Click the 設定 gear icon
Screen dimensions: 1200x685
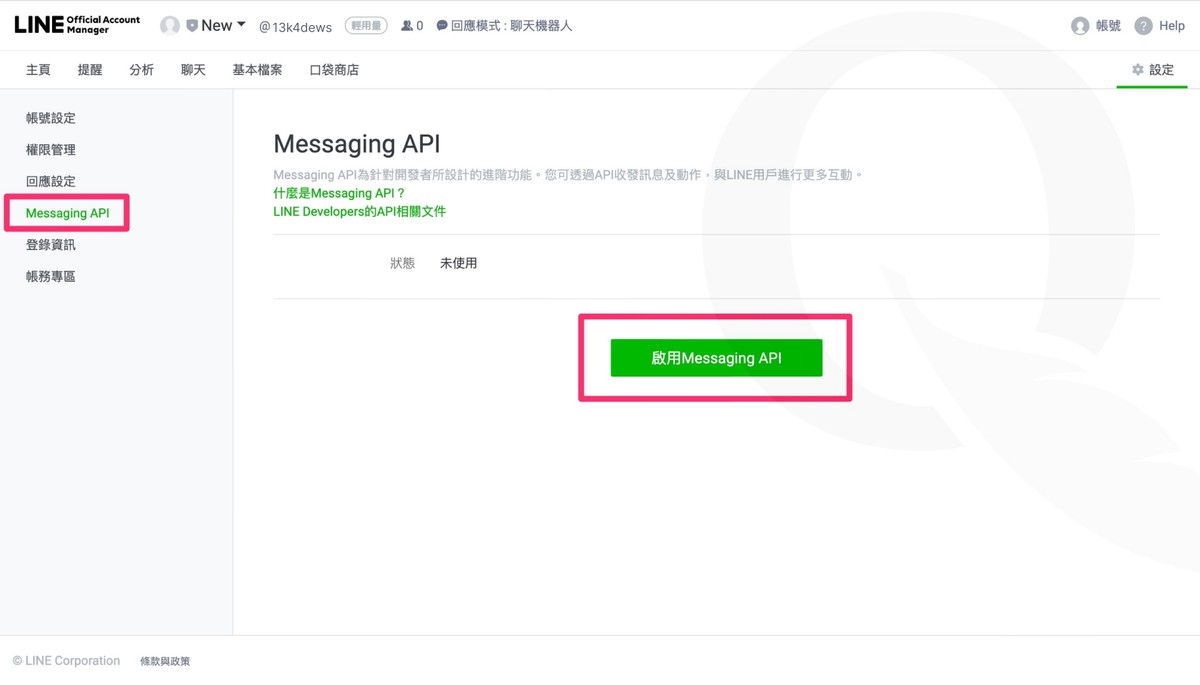[1137, 70]
